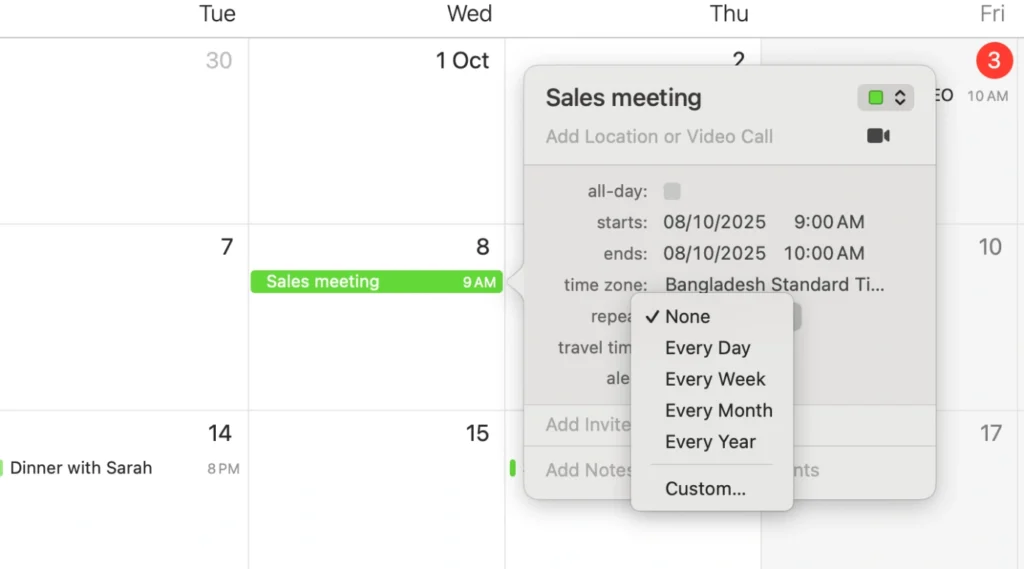Edit the 10:00 AM end time
This screenshot has width=1024, height=569.
[824, 253]
